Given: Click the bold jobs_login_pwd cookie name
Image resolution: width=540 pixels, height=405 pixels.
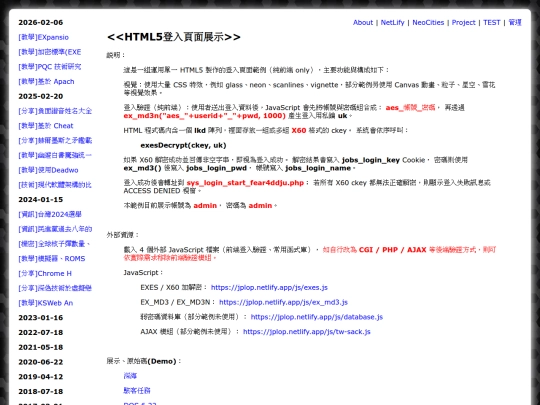Looking at the screenshot, I should coord(216,168).
